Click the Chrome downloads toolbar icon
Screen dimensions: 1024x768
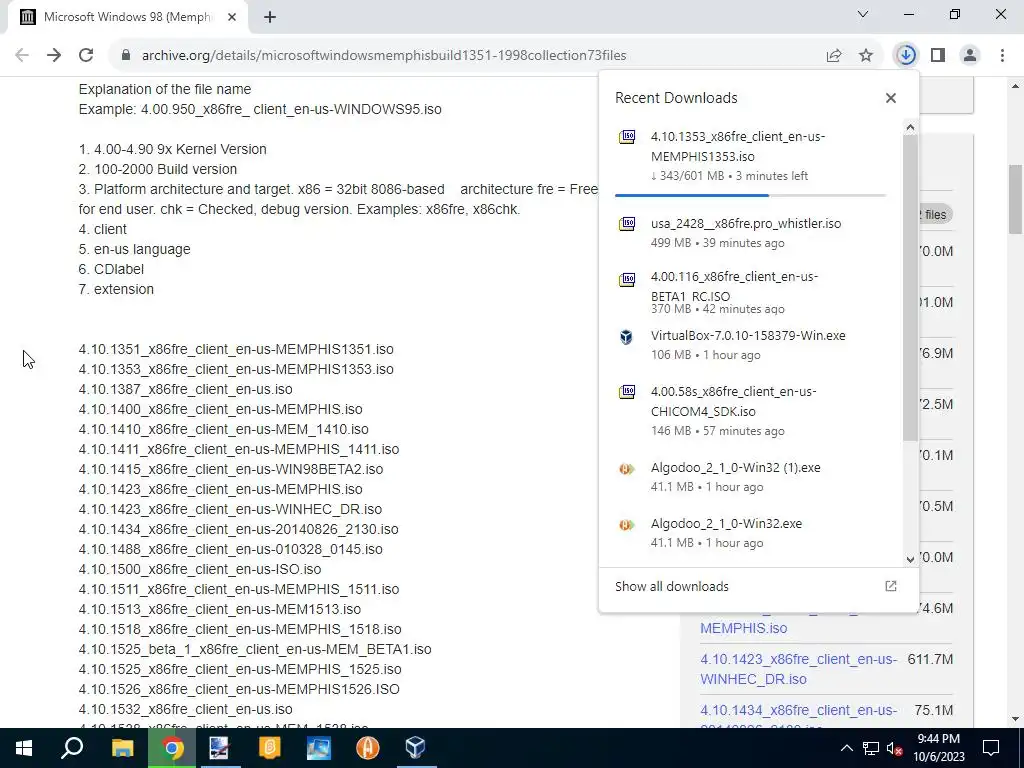pos(906,56)
